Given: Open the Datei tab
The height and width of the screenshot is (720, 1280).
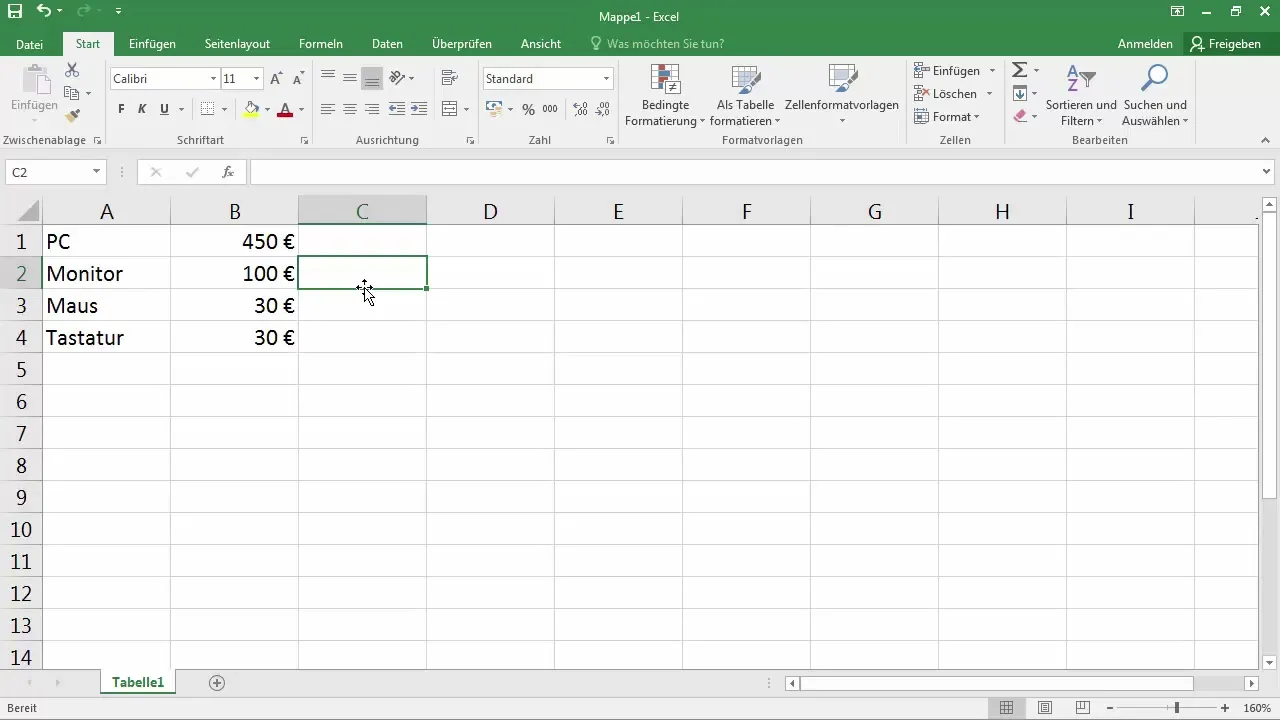Looking at the screenshot, I should [30, 44].
